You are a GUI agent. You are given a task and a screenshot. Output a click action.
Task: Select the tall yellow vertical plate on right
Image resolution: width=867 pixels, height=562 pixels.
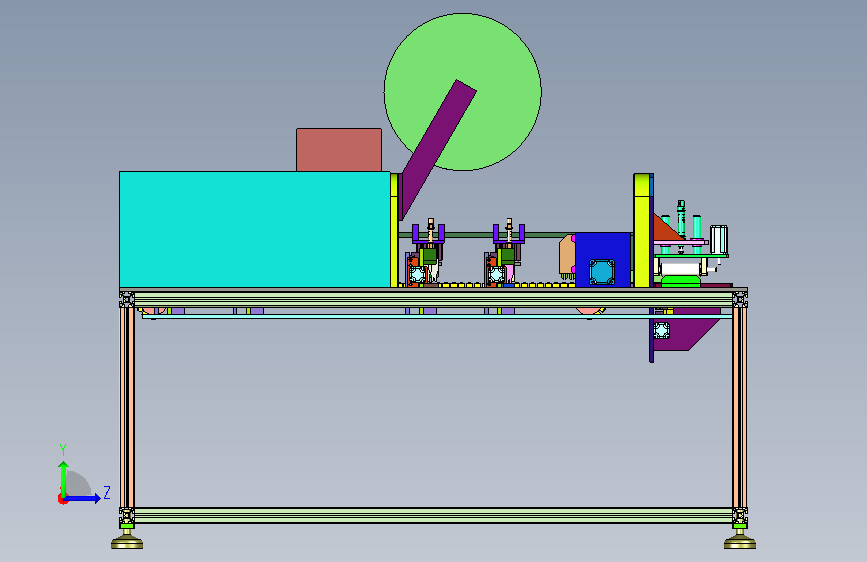pos(642,230)
